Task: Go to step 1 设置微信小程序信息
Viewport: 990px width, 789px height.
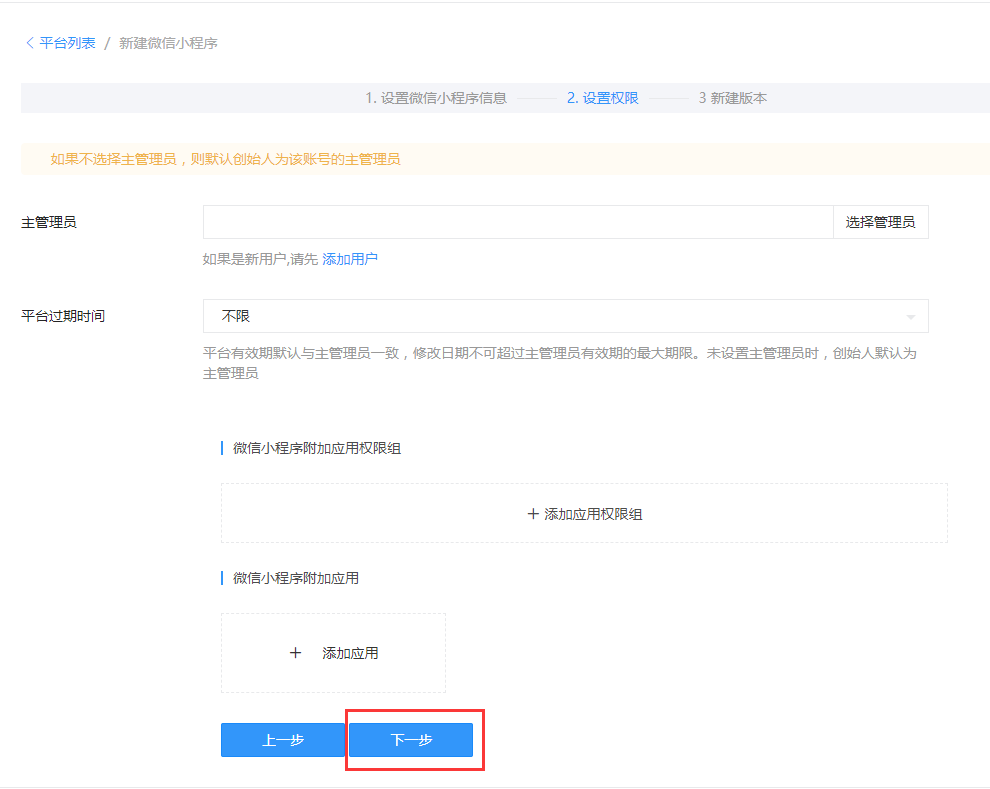Action: [435, 98]
